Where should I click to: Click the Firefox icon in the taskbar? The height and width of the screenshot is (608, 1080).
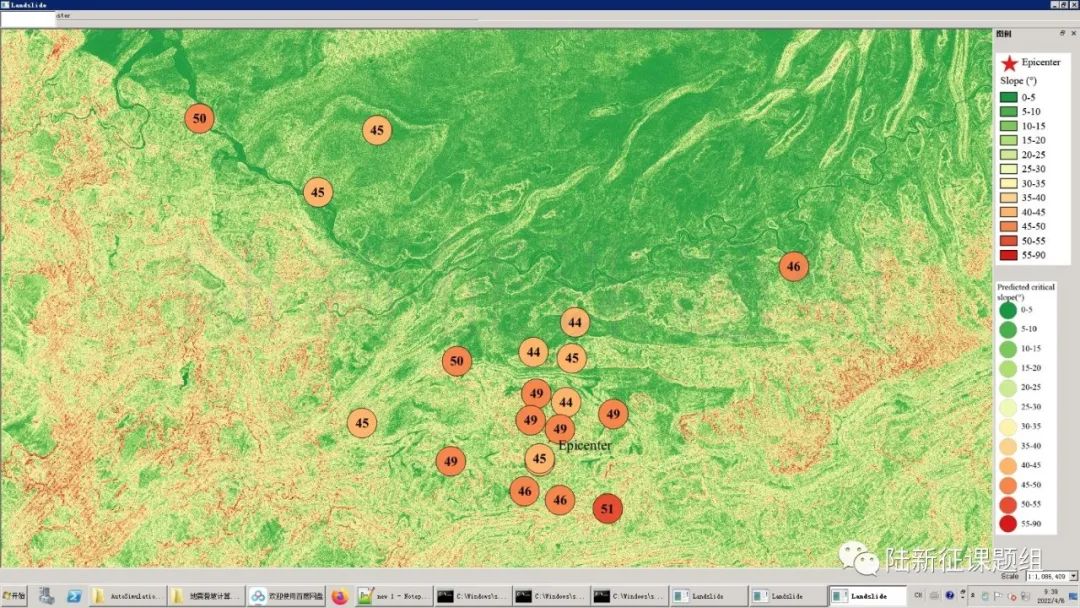tap(339, 596)
